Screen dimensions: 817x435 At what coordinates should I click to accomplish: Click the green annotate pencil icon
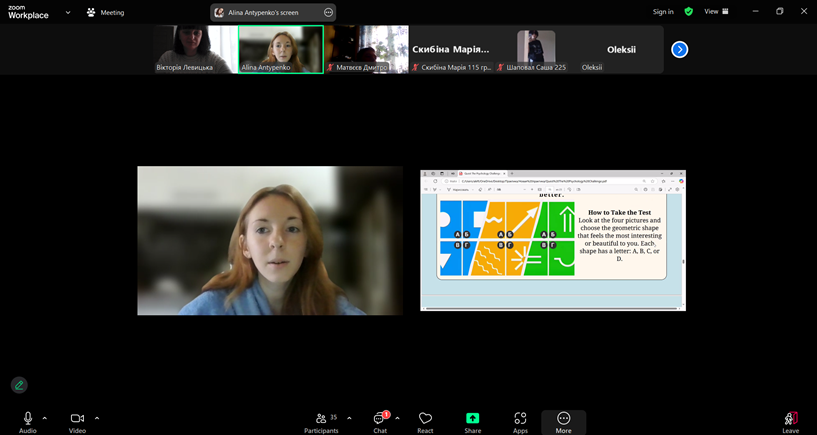tap(19, 386)
